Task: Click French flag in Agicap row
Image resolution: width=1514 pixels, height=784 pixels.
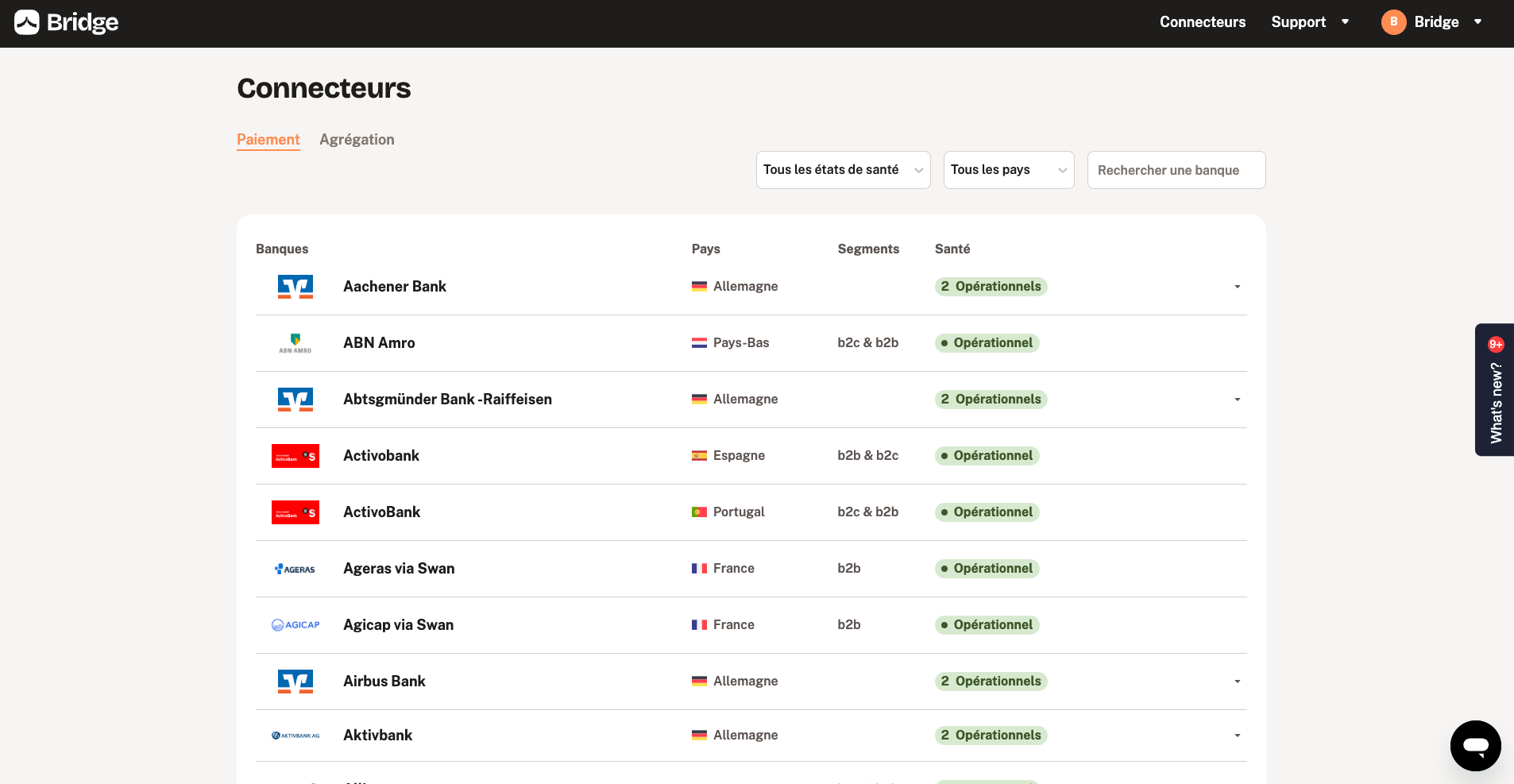Action: [x=699, y=625]
